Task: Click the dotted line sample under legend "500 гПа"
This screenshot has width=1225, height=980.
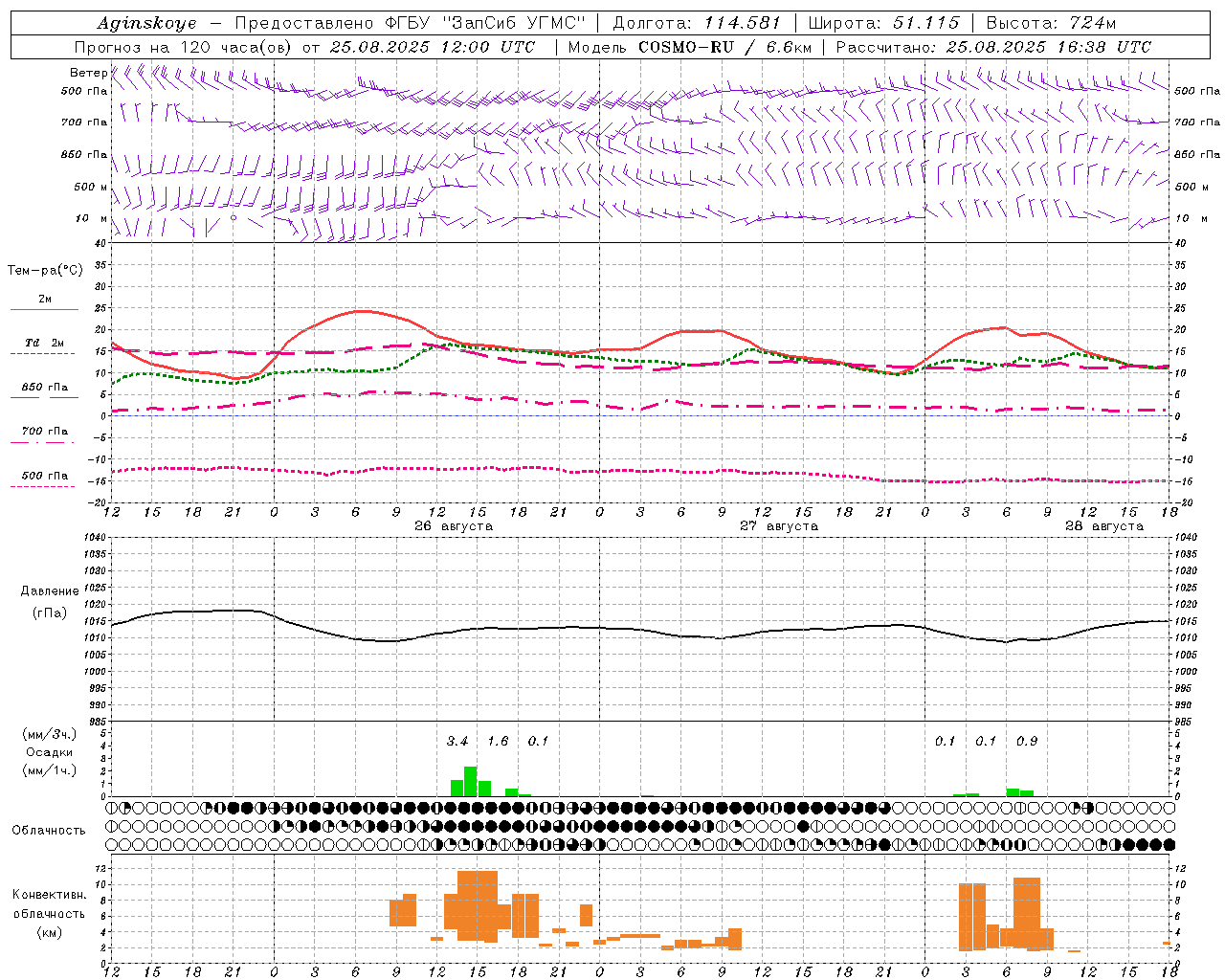Action: (43, 487)
